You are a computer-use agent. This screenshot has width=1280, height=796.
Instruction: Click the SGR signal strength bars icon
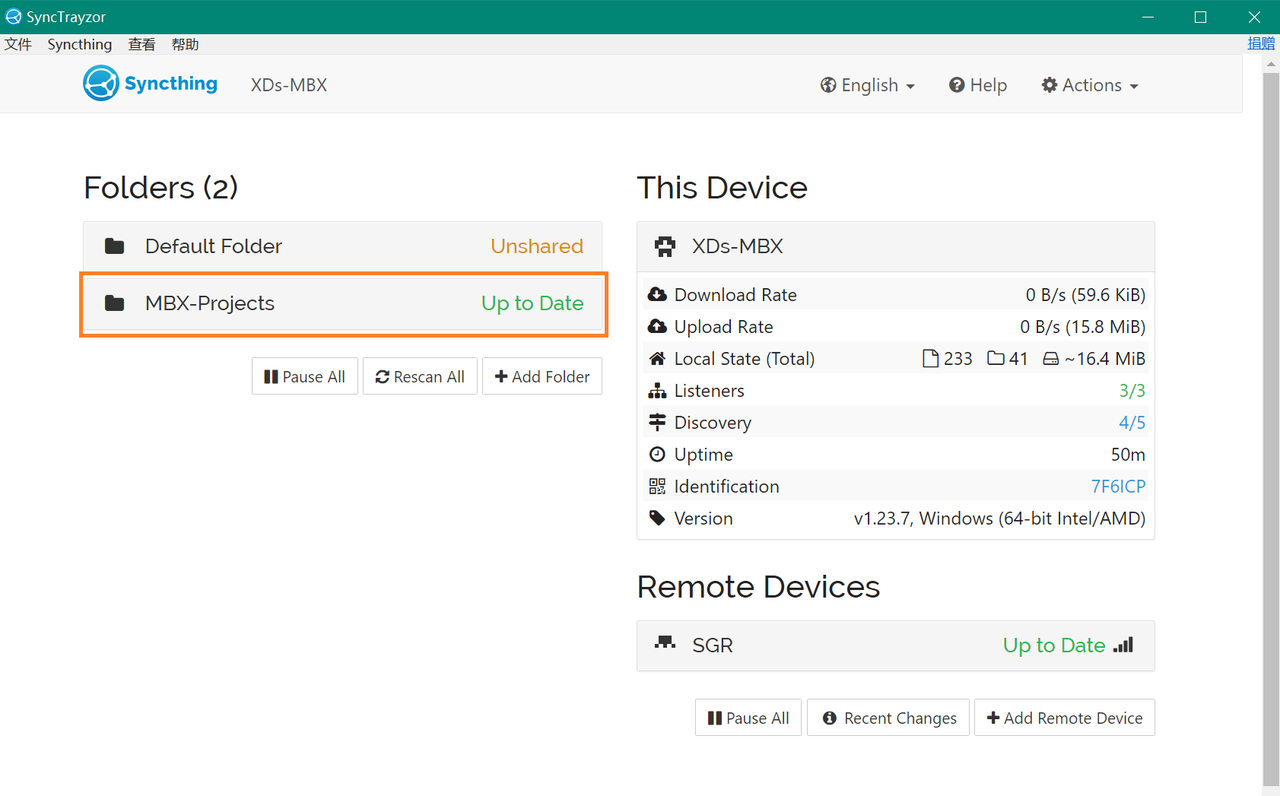[x=1124, y=645]
